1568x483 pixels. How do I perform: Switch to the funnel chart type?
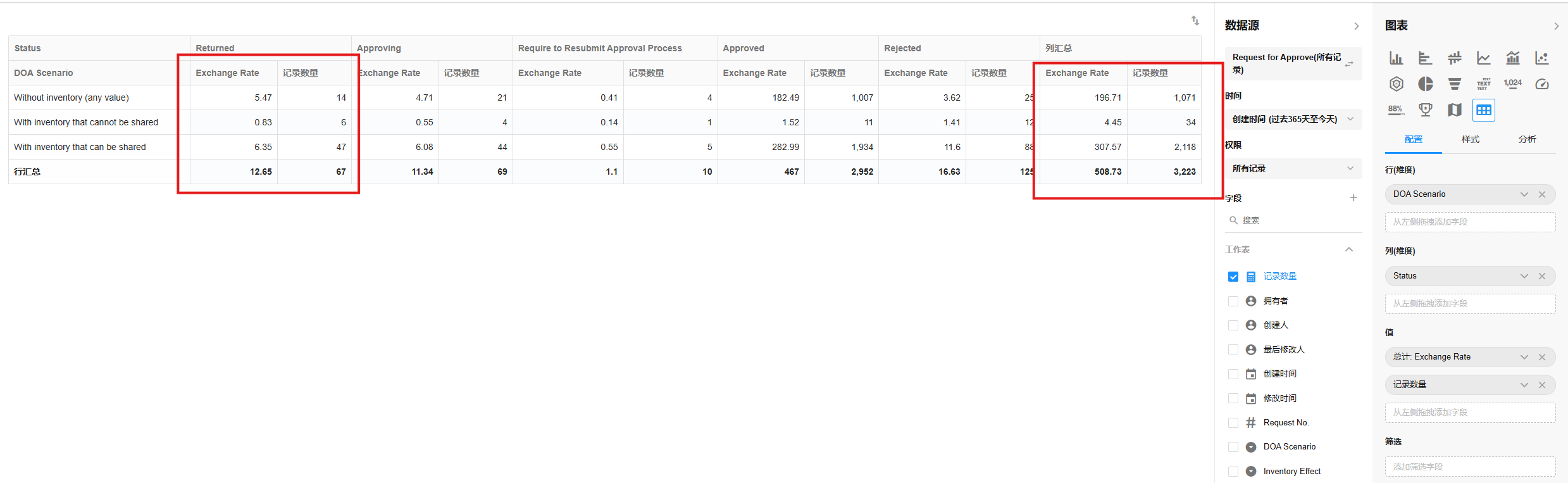point(1454,84)
